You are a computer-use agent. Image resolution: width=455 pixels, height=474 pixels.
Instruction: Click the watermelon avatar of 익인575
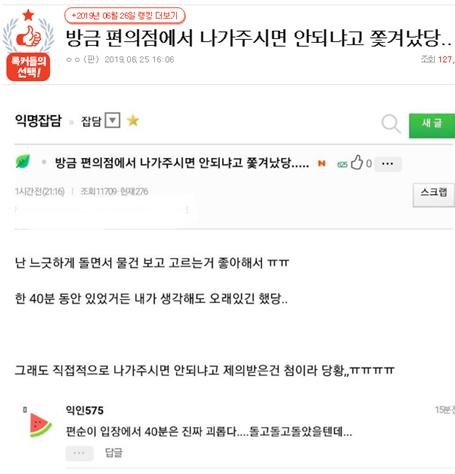[x=40, y=425]
